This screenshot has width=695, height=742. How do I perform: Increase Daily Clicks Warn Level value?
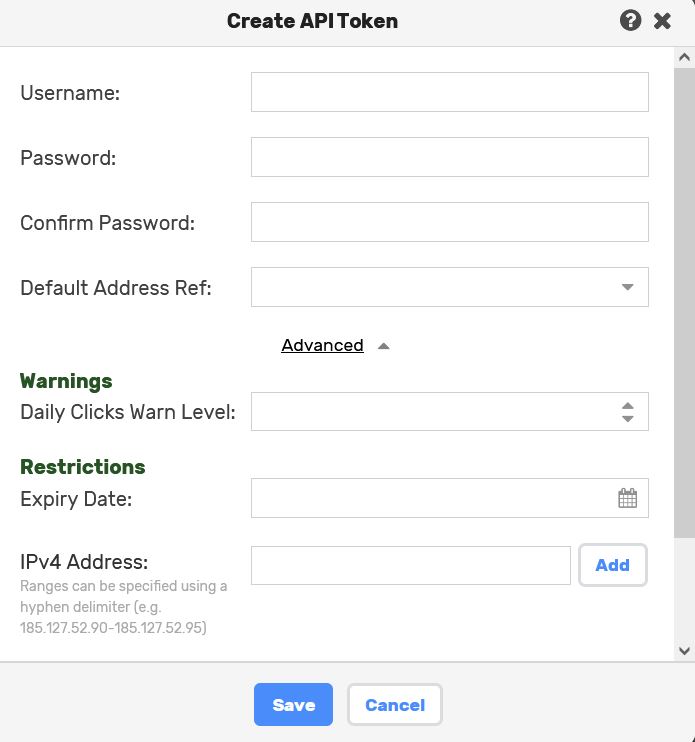[x=628, y=405]
